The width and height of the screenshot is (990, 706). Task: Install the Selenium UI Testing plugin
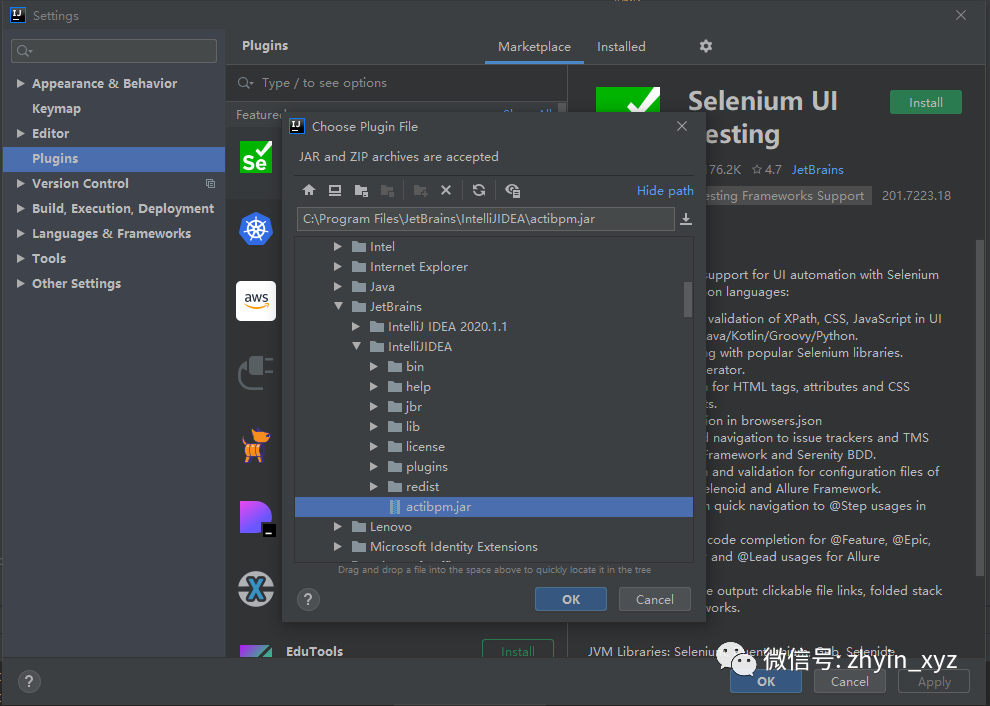tap(926, 102)
